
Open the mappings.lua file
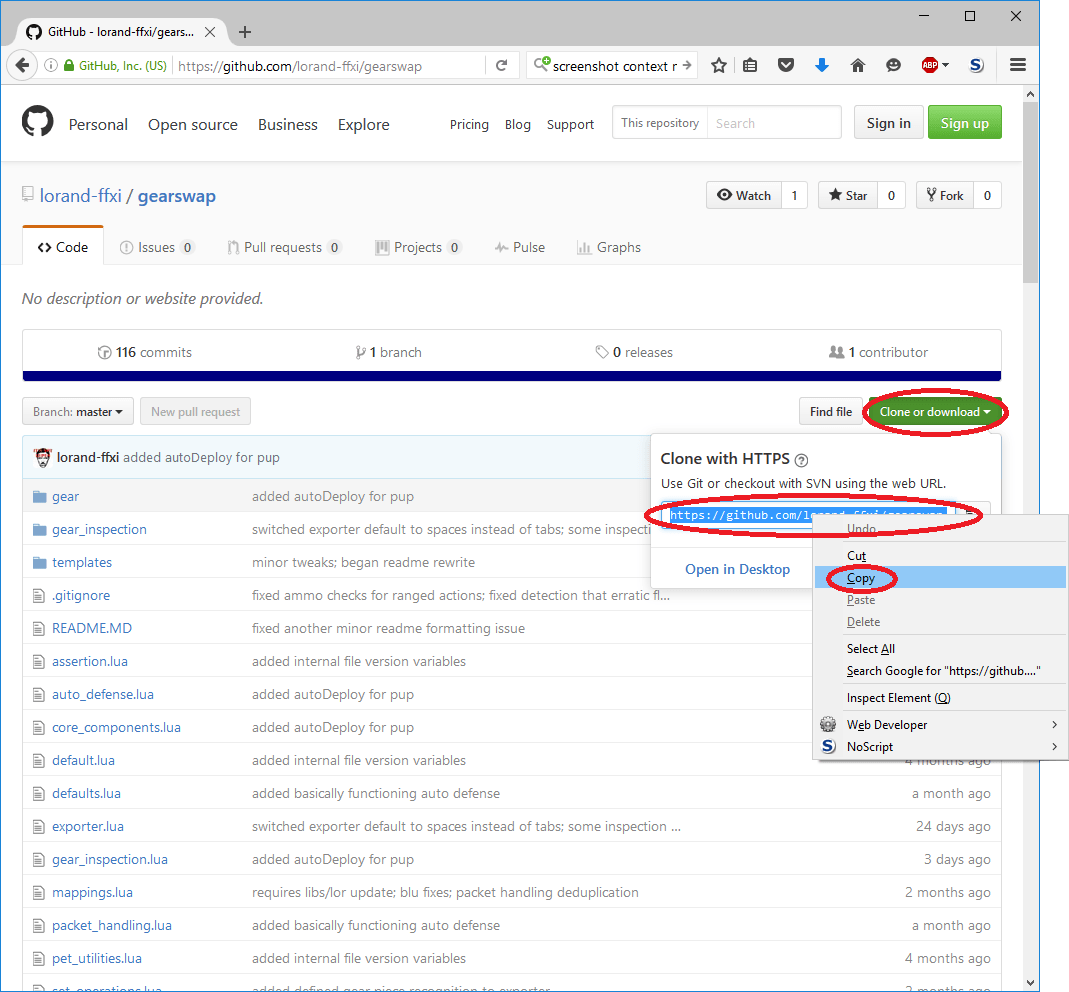92,892
